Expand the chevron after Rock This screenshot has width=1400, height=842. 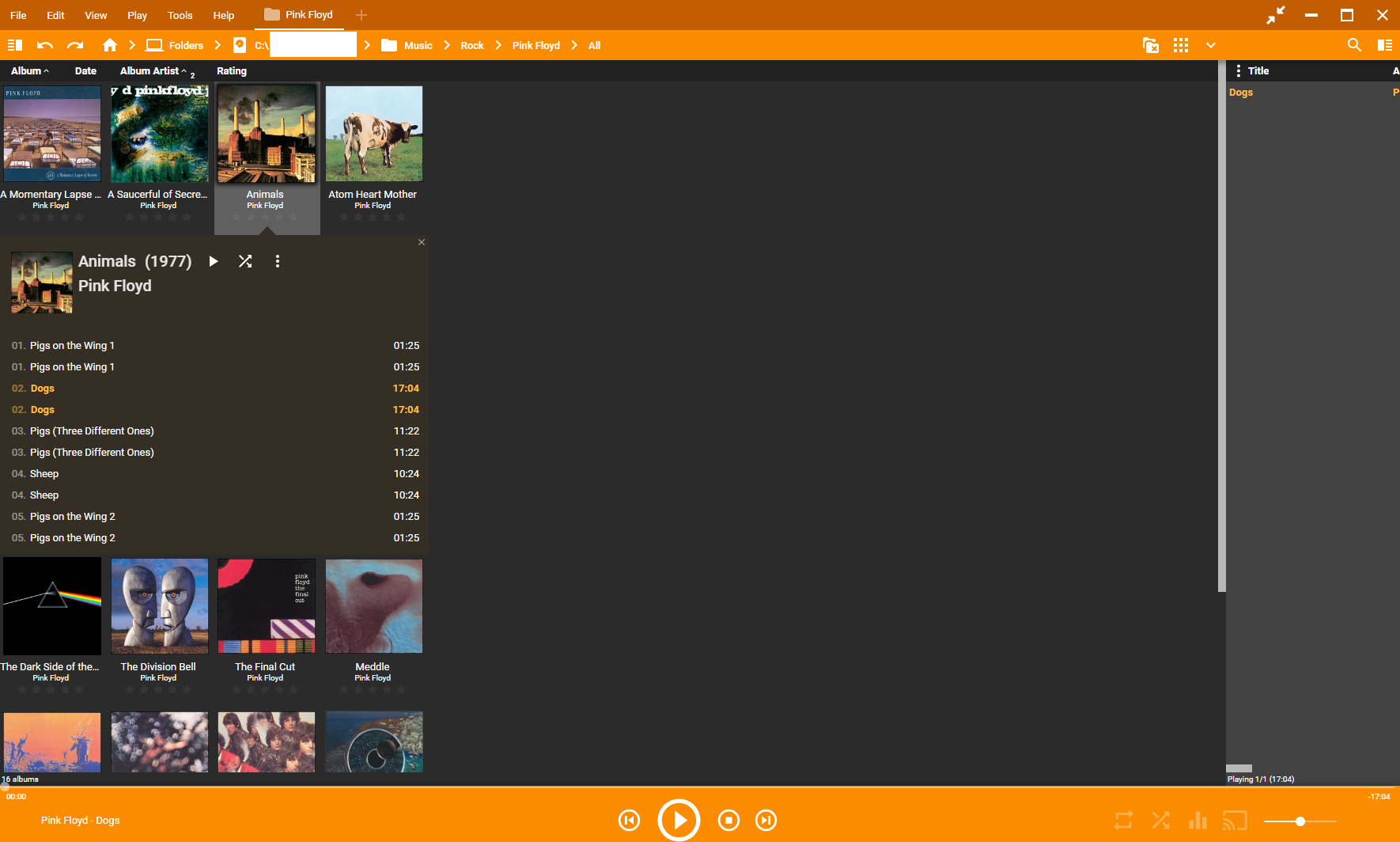[498, 45]
